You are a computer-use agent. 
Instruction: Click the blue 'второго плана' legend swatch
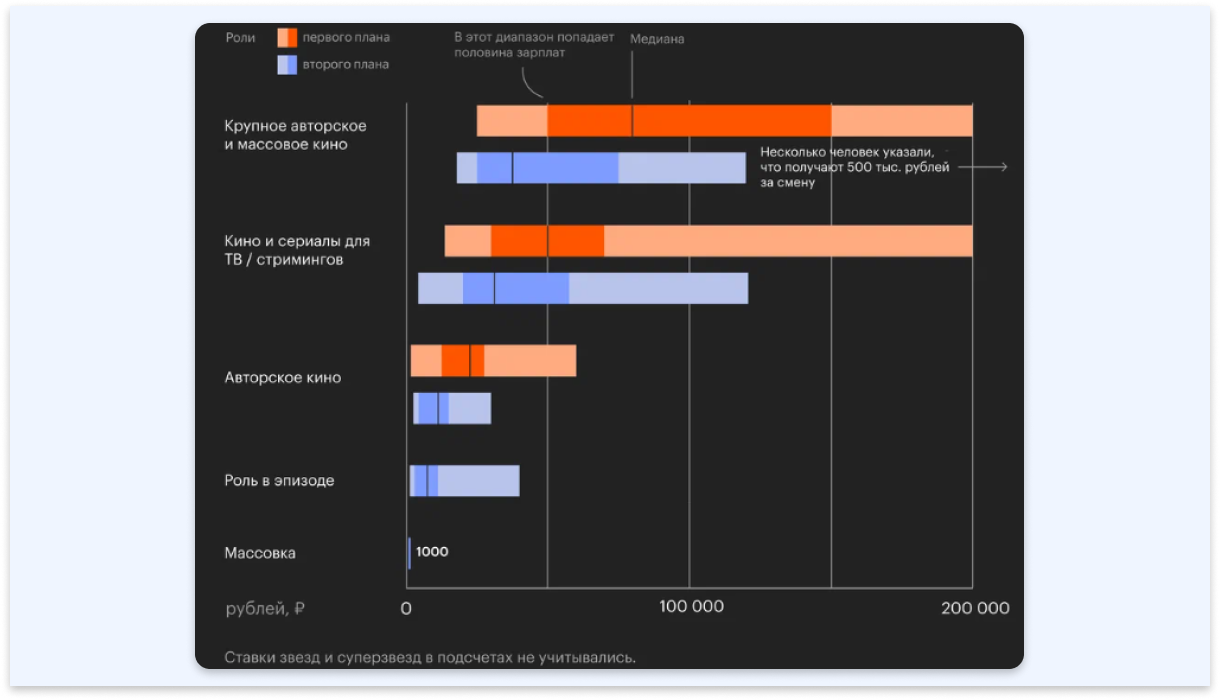[x=287, y=65]
